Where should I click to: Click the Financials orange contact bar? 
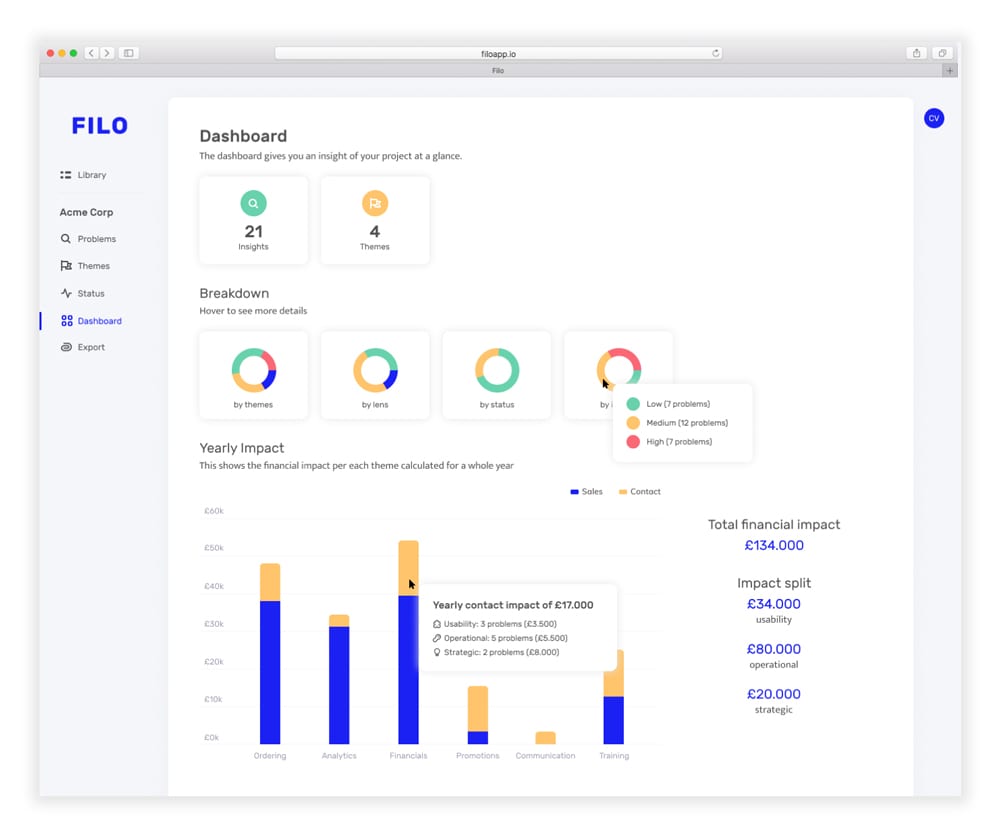pyautogui.click(x=409, y=568)
